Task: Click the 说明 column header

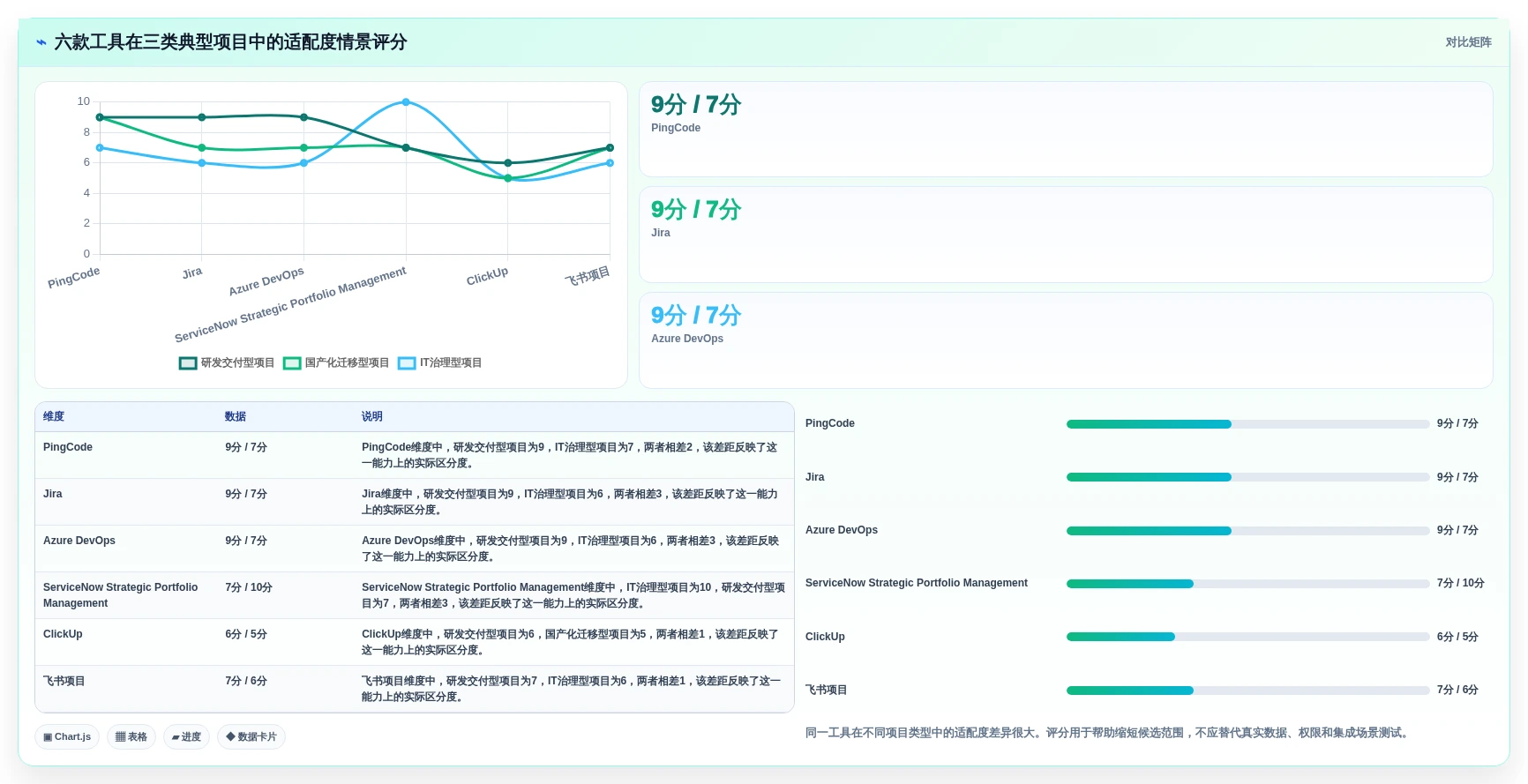Action: pyautogui.click(x=372, y=417)
